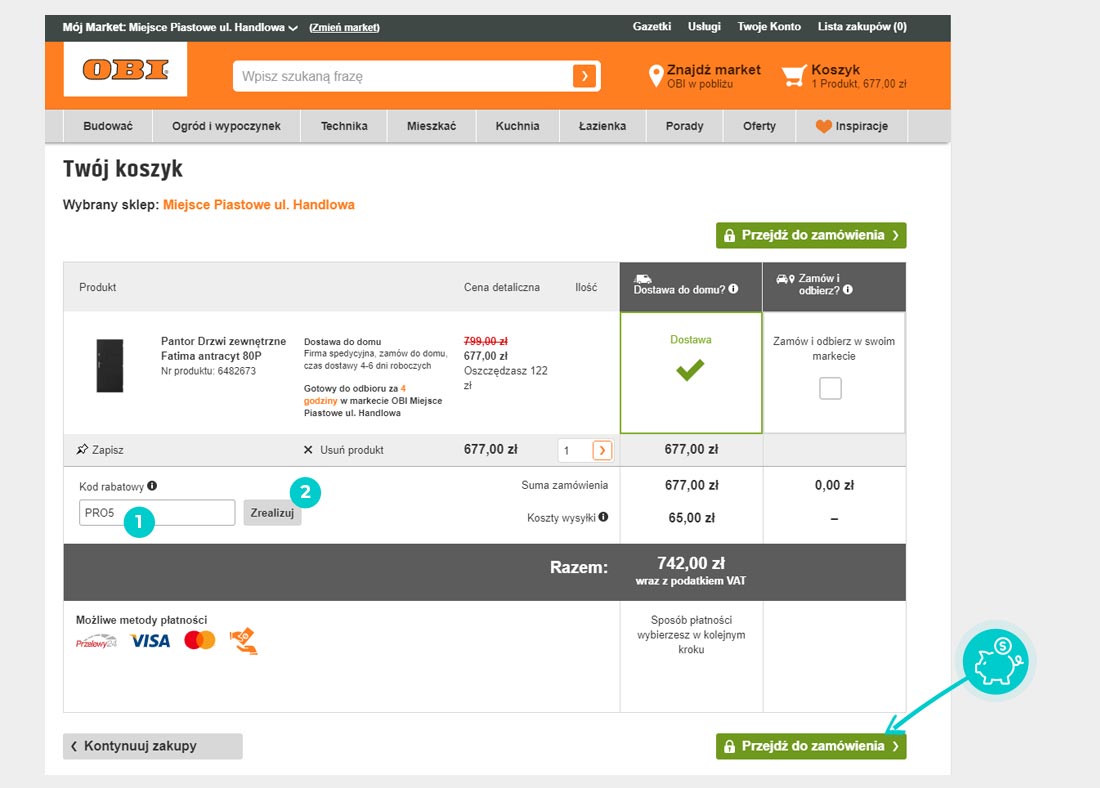Click the car and pin pickup icon
Viewport: 1100px width, 788px height.
pos(785,279)
